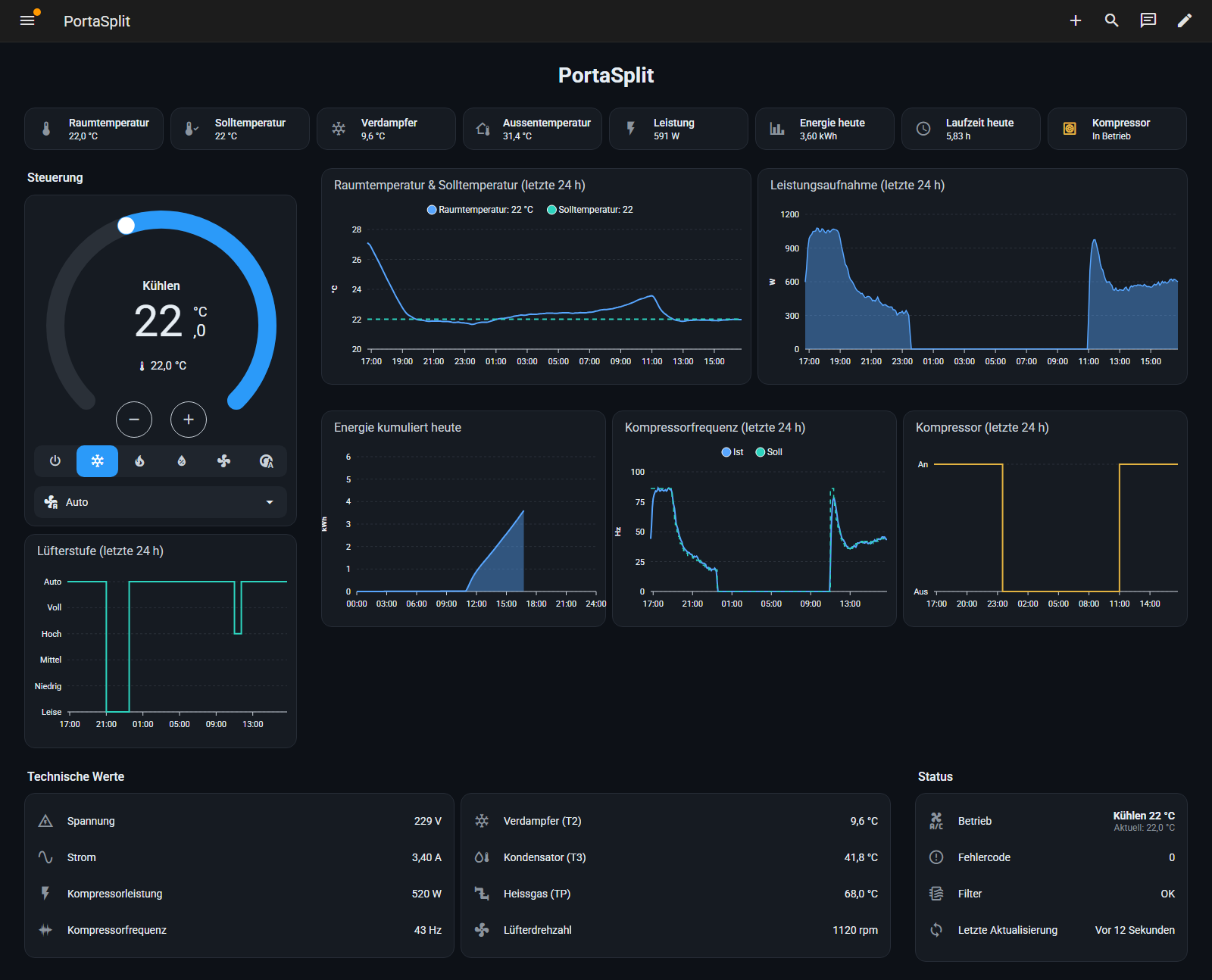Select the water drop dry mode

[x=182, y=461]
